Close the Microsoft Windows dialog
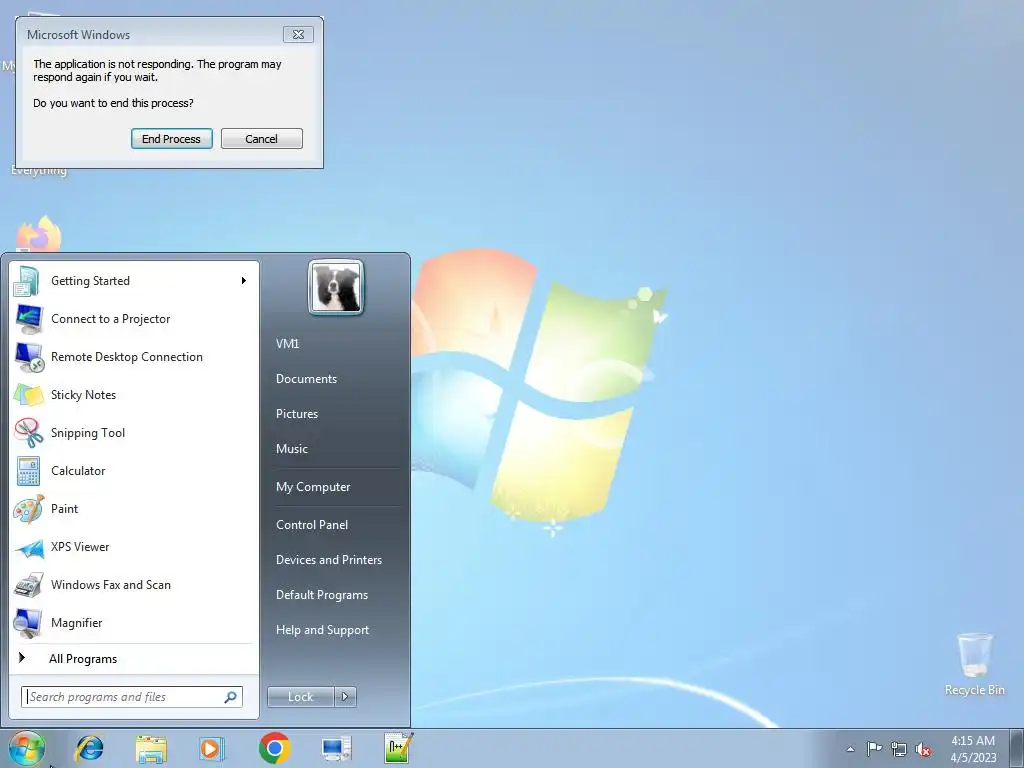The image size is (1024, 768). click(298, 35)
